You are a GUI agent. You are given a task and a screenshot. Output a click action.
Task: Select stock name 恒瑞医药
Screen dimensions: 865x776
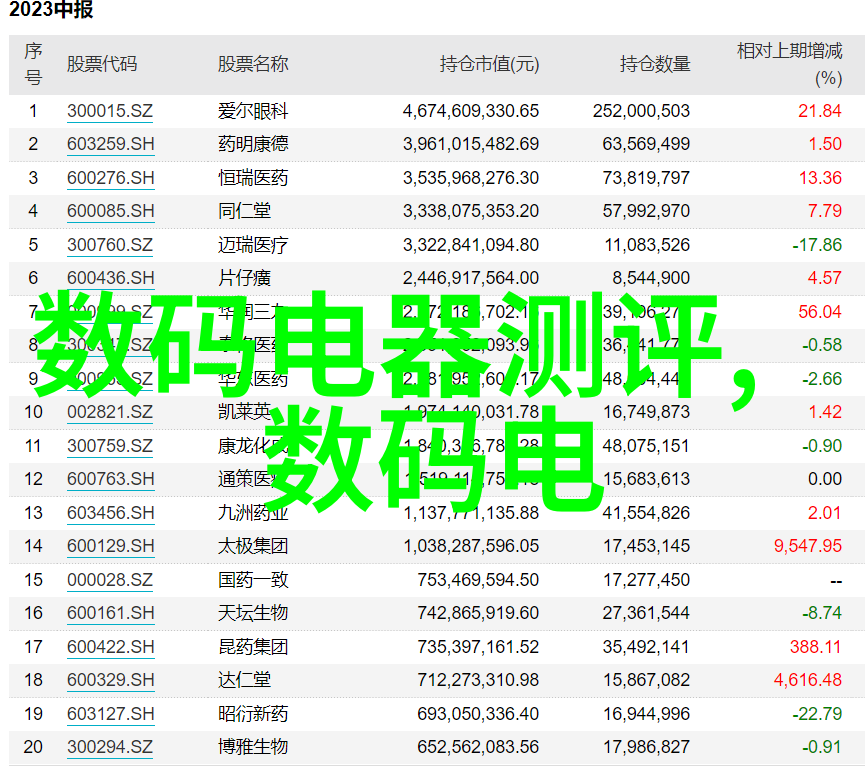pyautogui.click(x=253, y=178)
